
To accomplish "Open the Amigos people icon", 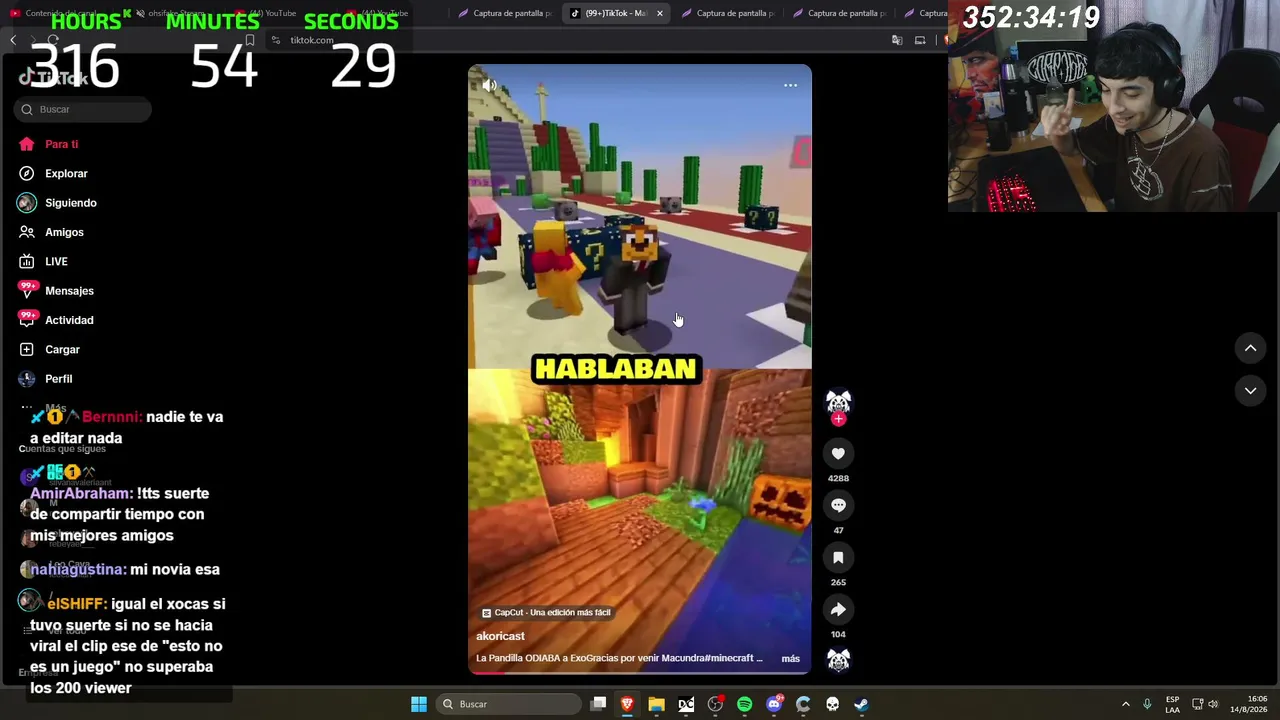I will [27, 232].
